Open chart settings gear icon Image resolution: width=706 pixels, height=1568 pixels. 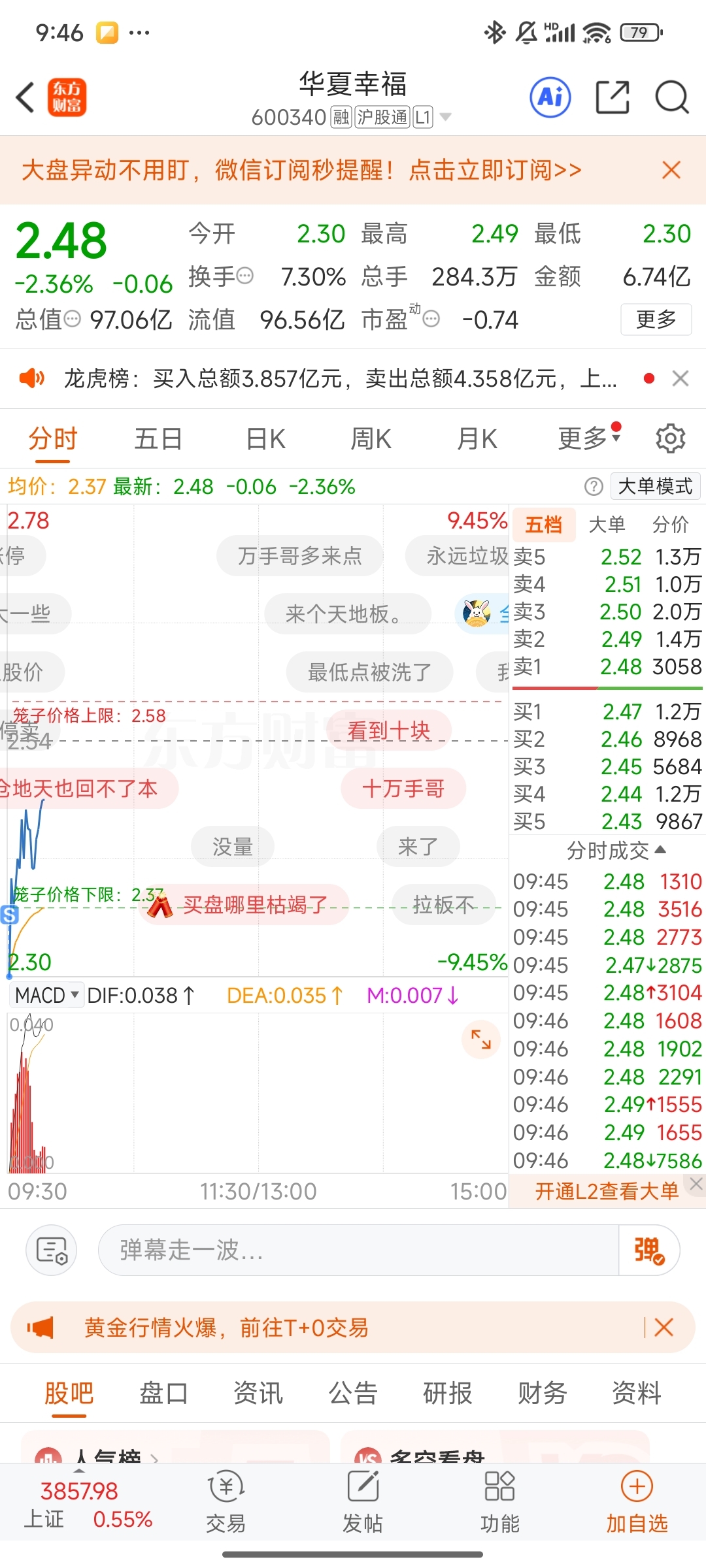671,438
